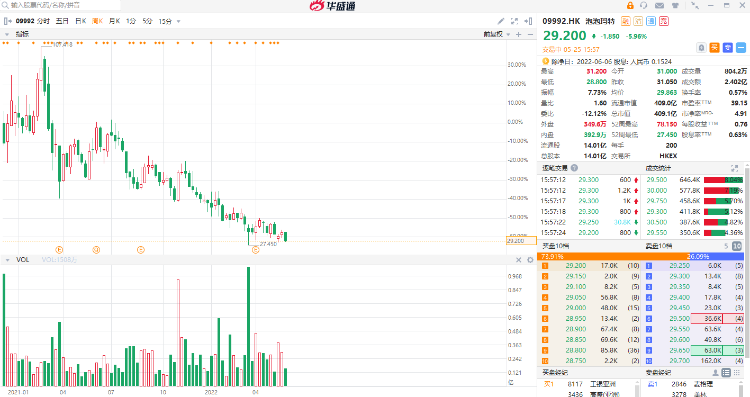Collapse the VOL panel triangle expander
The width and height of the screenshot is (750, 397).
(7, 260)
